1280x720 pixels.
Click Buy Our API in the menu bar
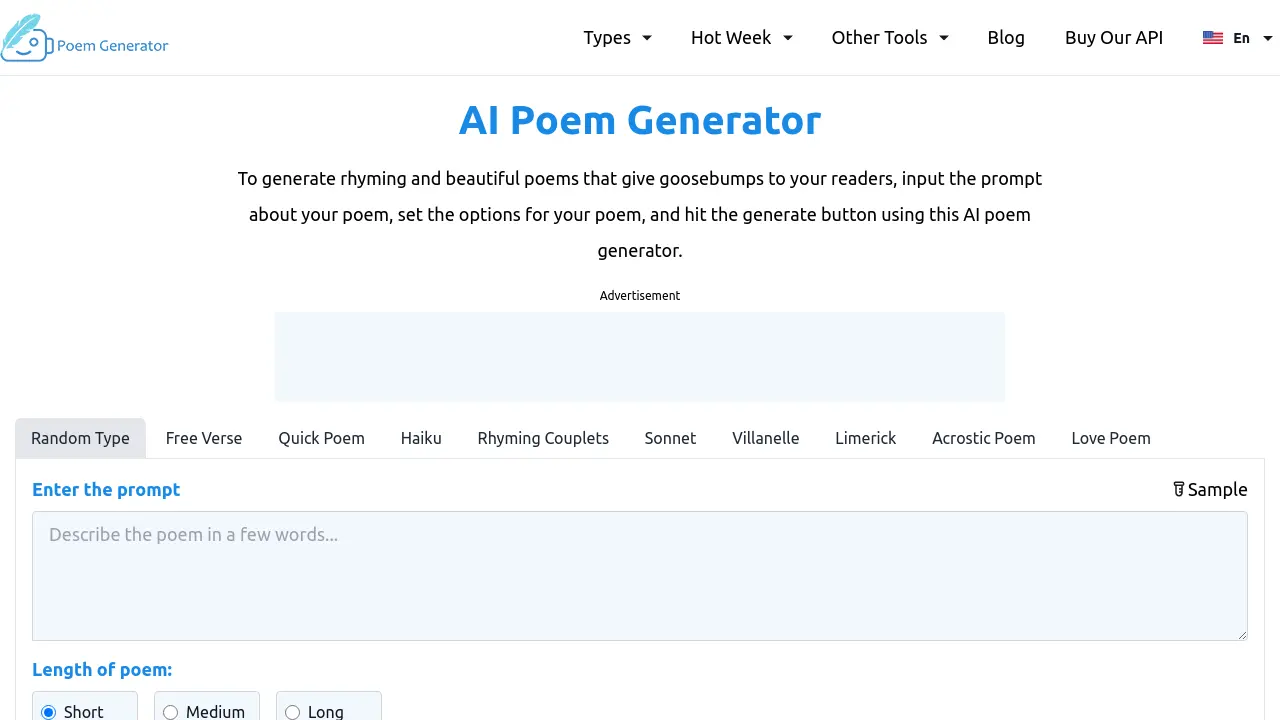point(1114,37)
